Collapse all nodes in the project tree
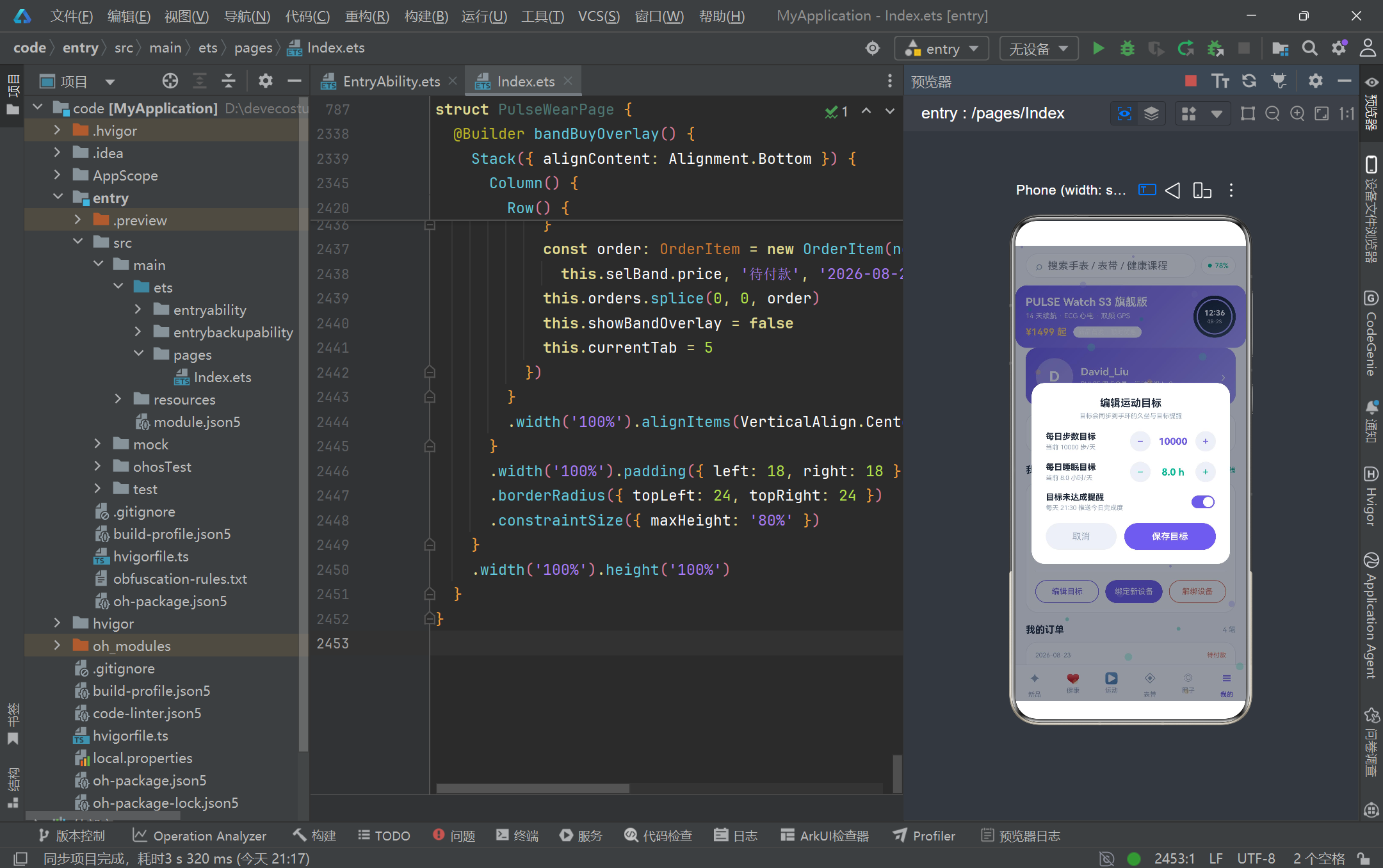This screenshot has height=868, width=1383. 229,81
